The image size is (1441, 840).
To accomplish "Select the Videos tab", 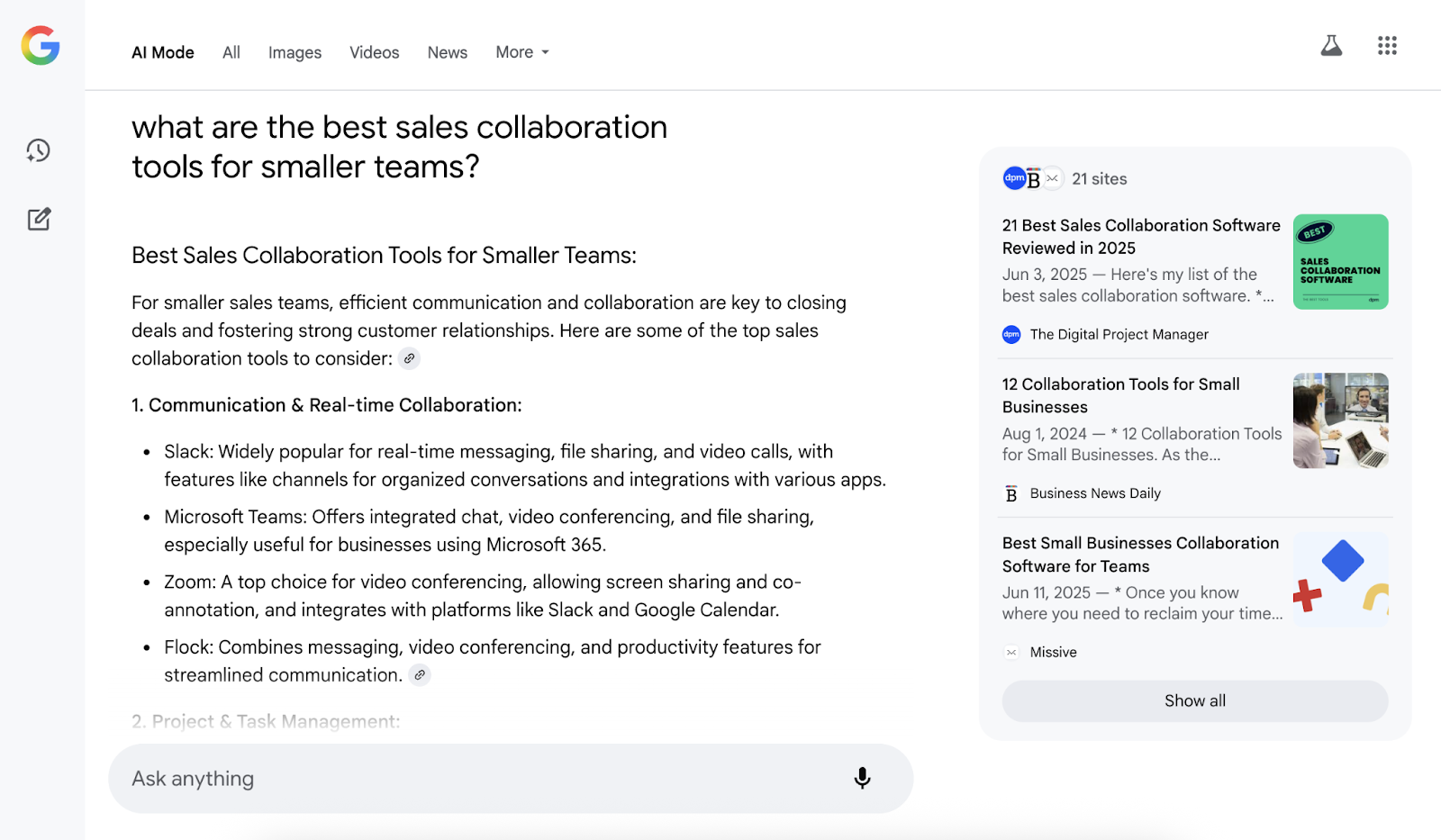I will 374,52.
